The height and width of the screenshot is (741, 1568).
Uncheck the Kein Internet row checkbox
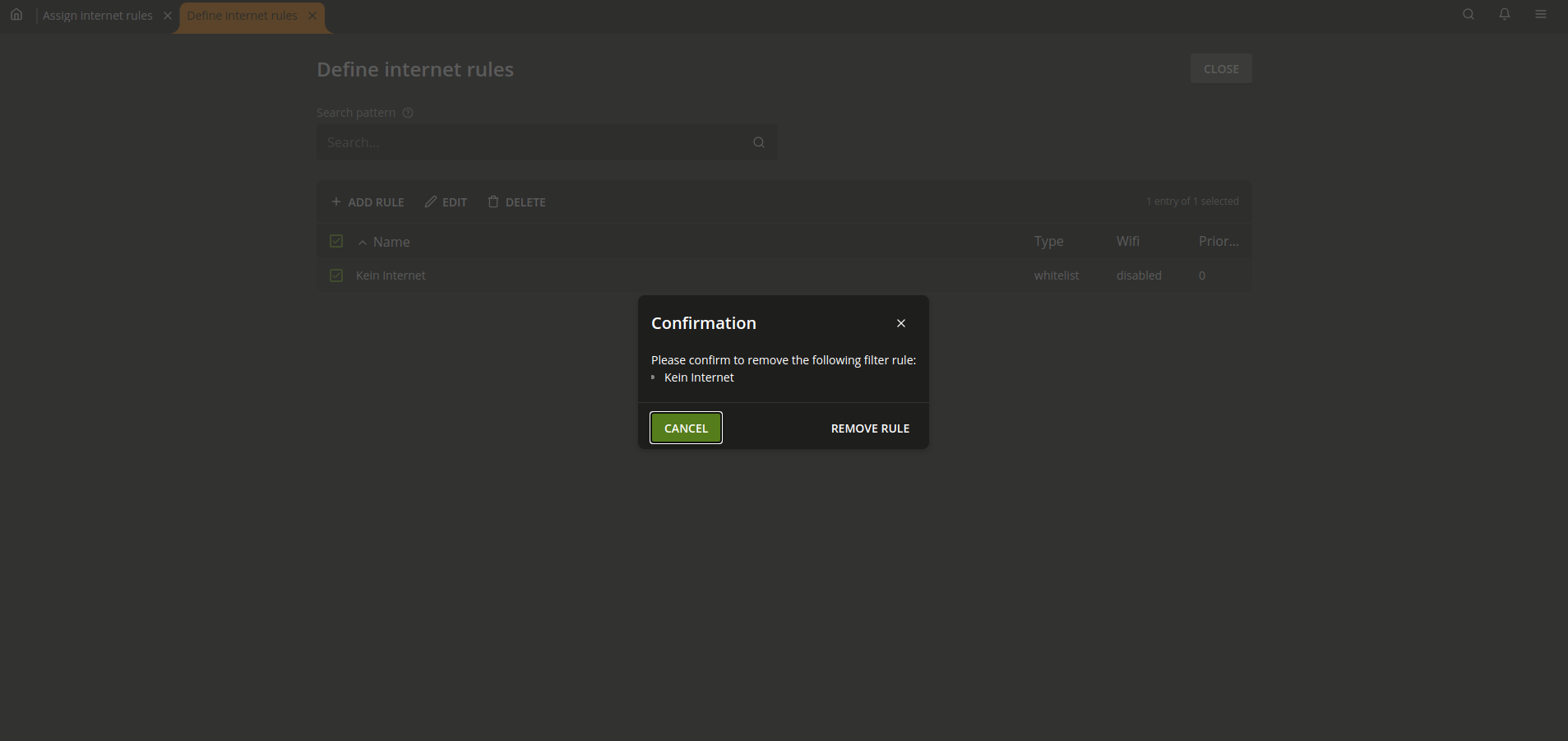point(336,276)
